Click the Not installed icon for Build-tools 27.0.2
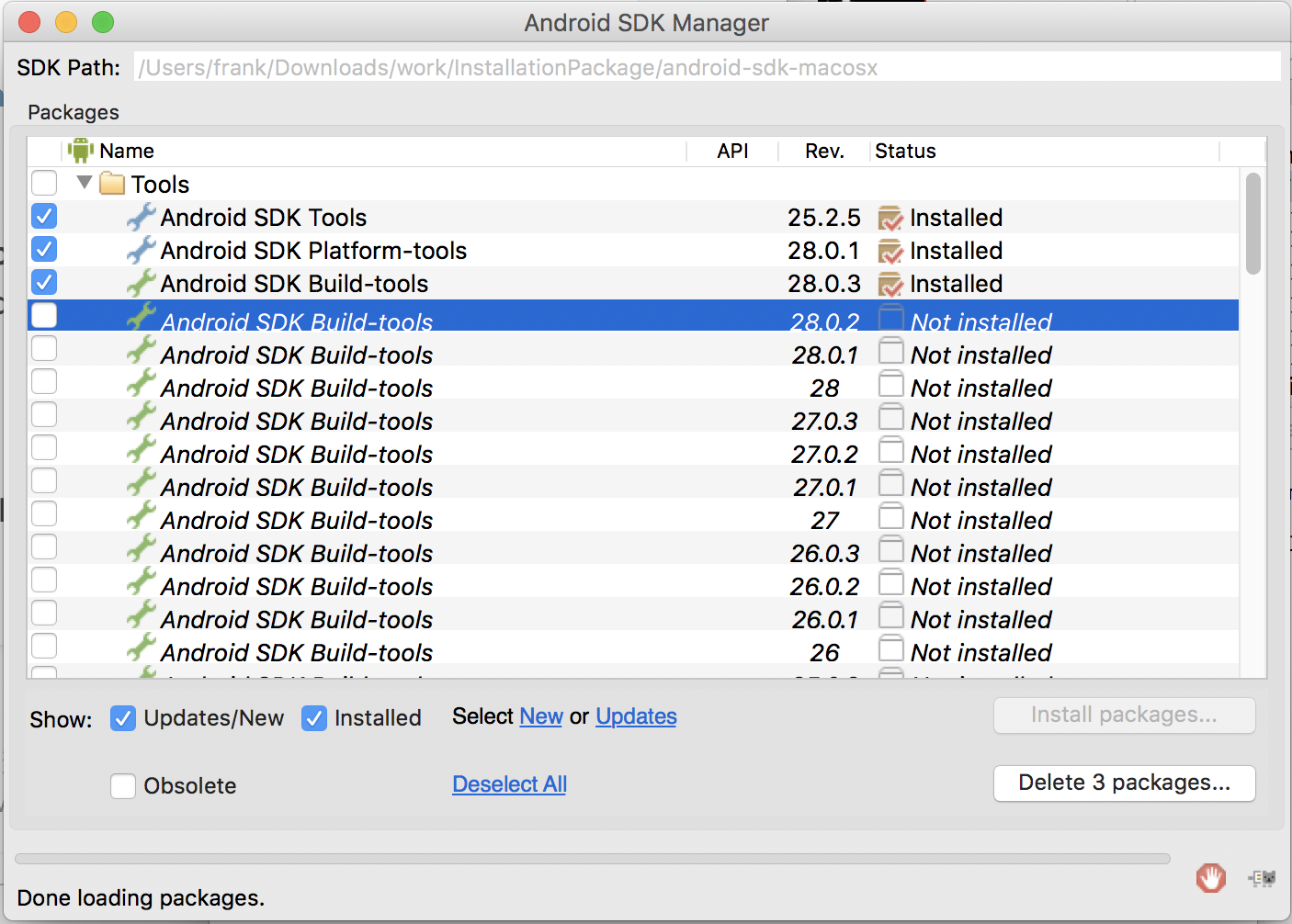Viewport: 1292px width, 924px height. pos(890,450)
